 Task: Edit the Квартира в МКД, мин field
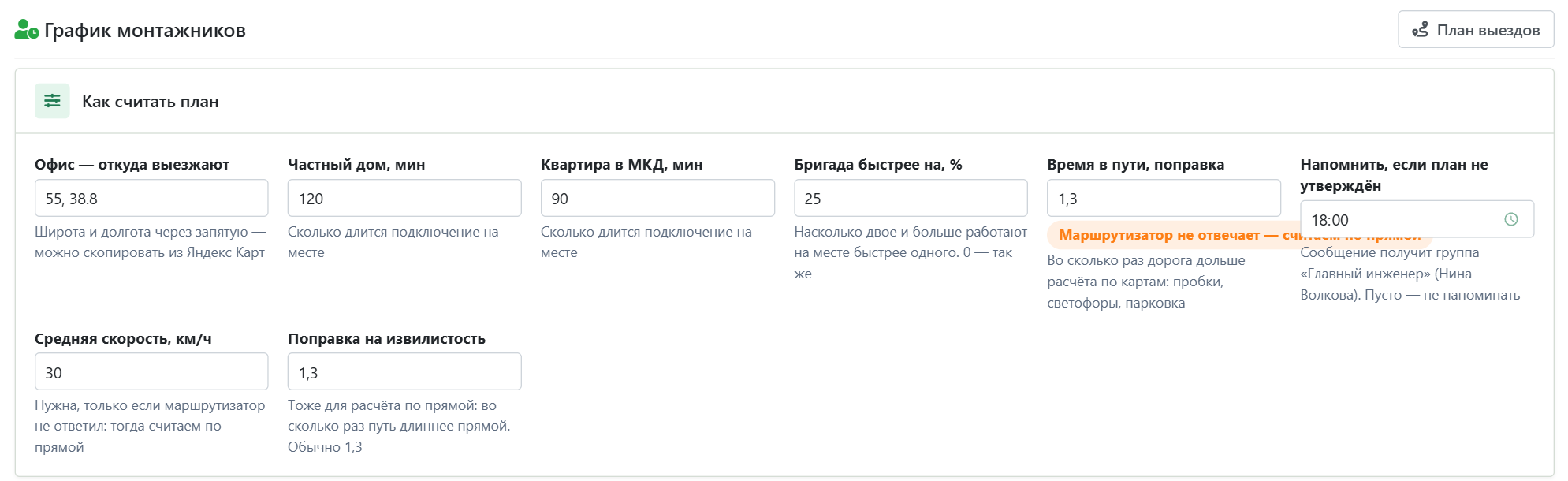pos(657,198)
